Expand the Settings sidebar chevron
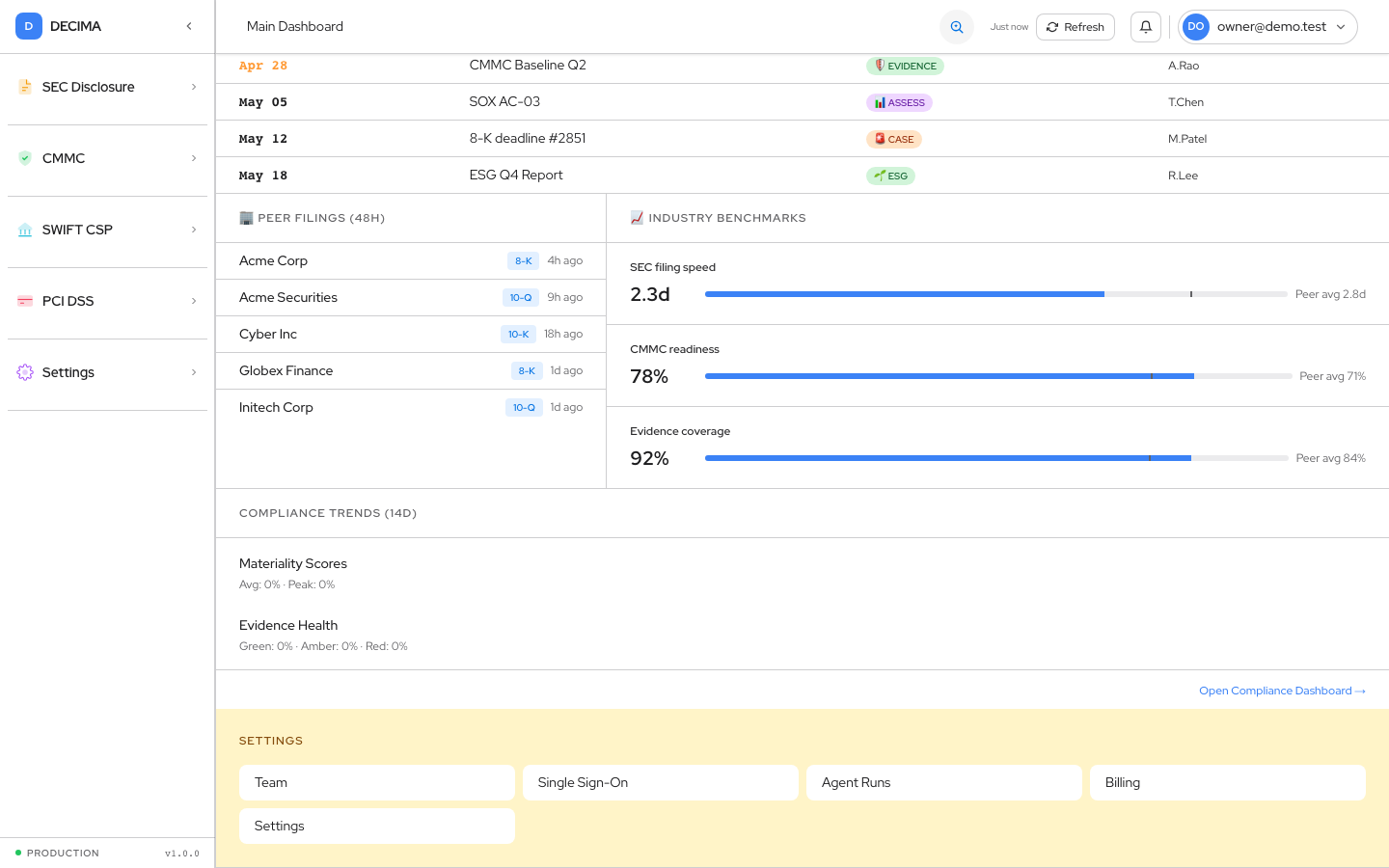 pos(194,372)
